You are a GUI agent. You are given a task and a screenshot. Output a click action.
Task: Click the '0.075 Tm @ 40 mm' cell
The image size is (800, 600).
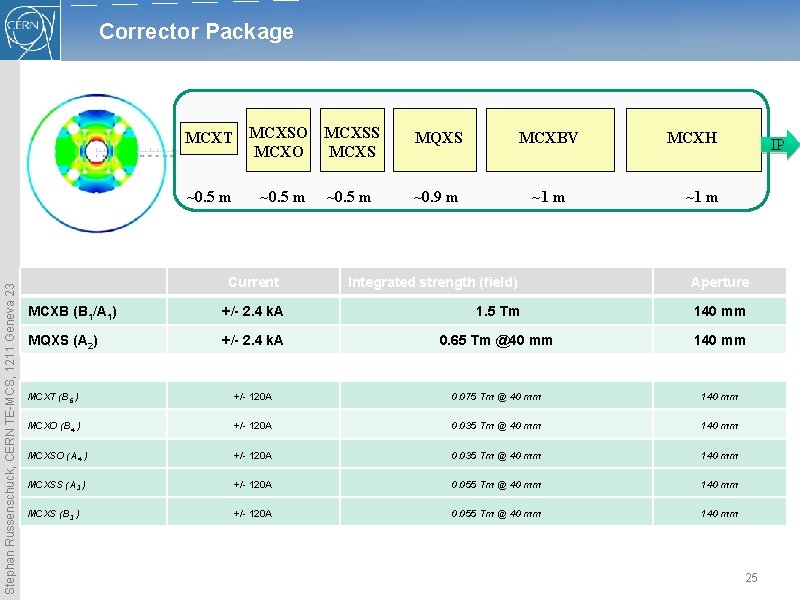tap(496, 396)
